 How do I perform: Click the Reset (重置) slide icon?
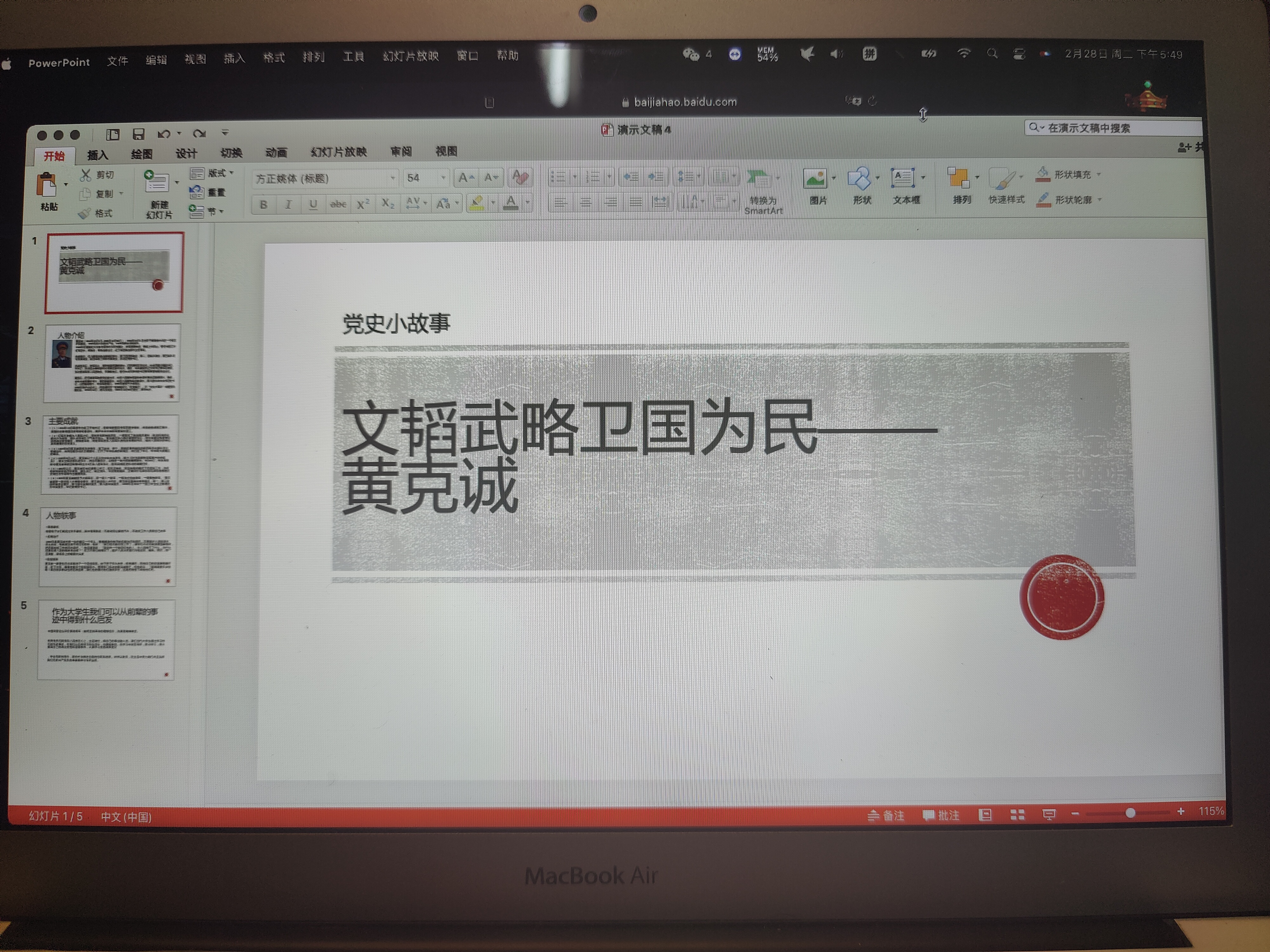pos(196,192)
